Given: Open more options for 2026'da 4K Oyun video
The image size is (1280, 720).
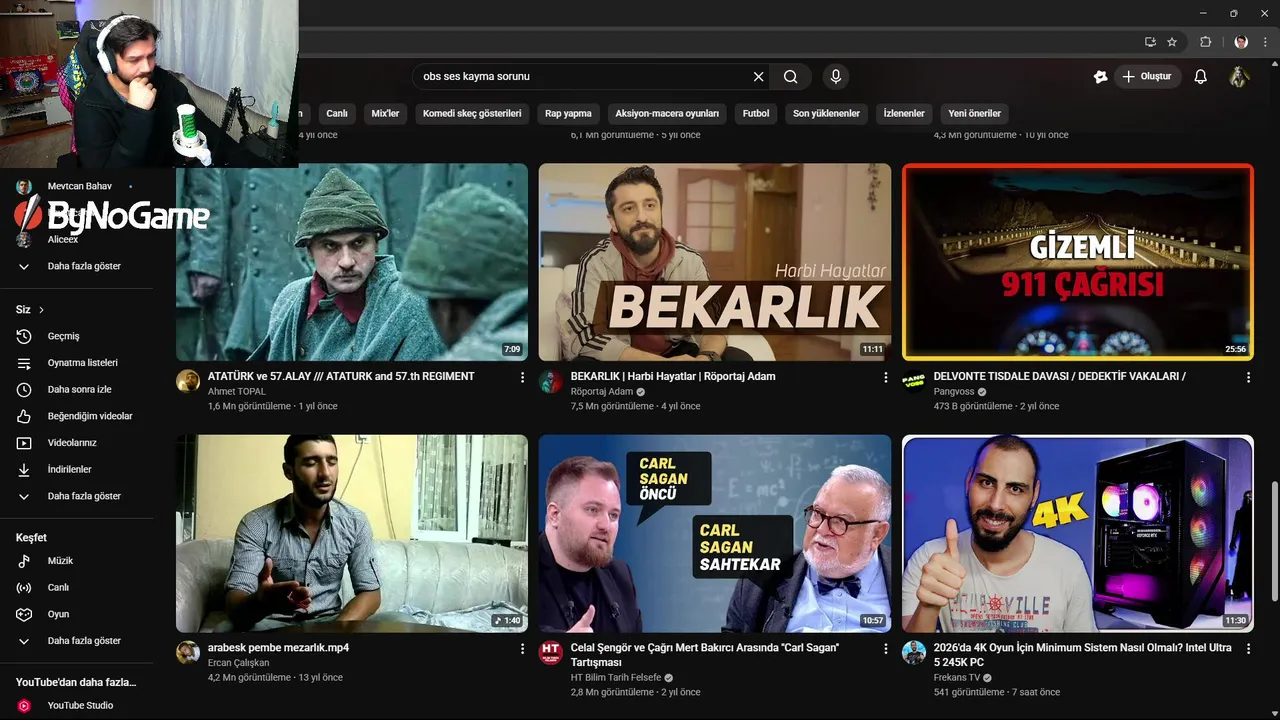Looking at the screenshot, I should click(1248, 648).
